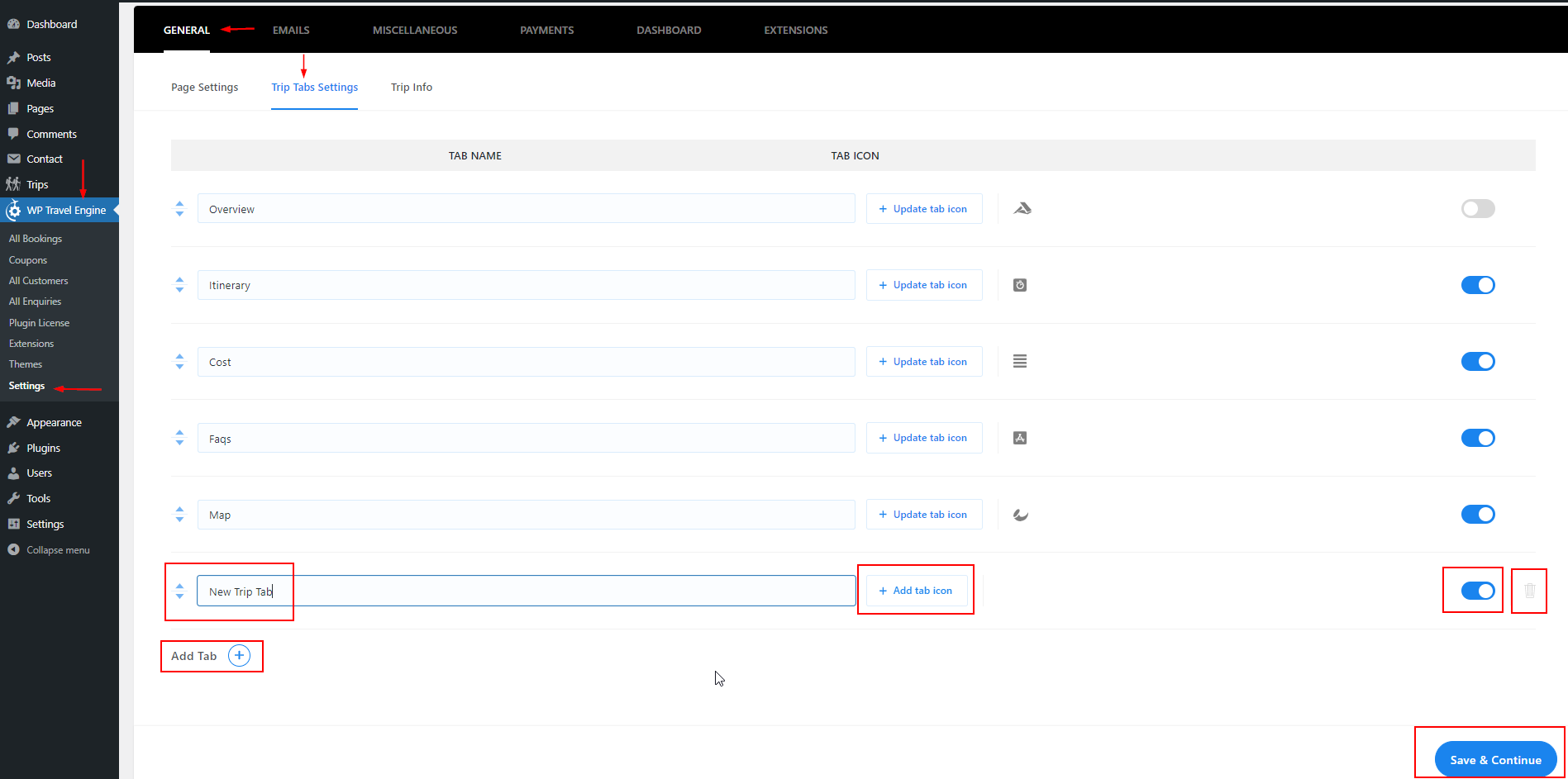Click the Faqs tab's icon preview

coord(1019,438)
